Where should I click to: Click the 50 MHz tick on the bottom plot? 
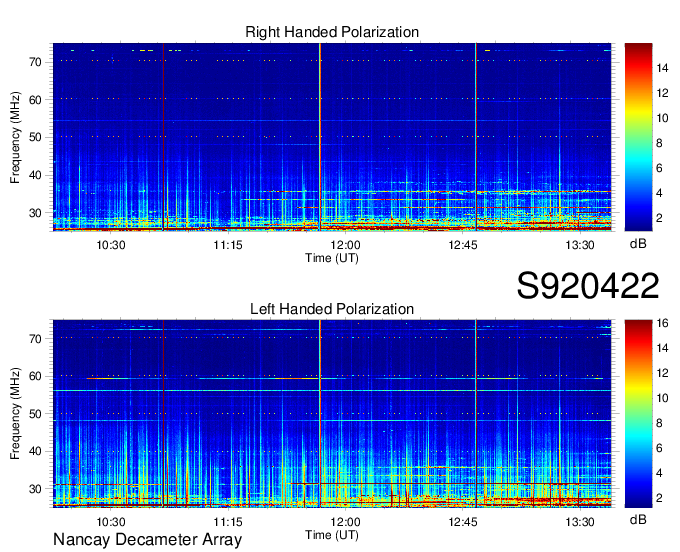[x=36, y=414]
